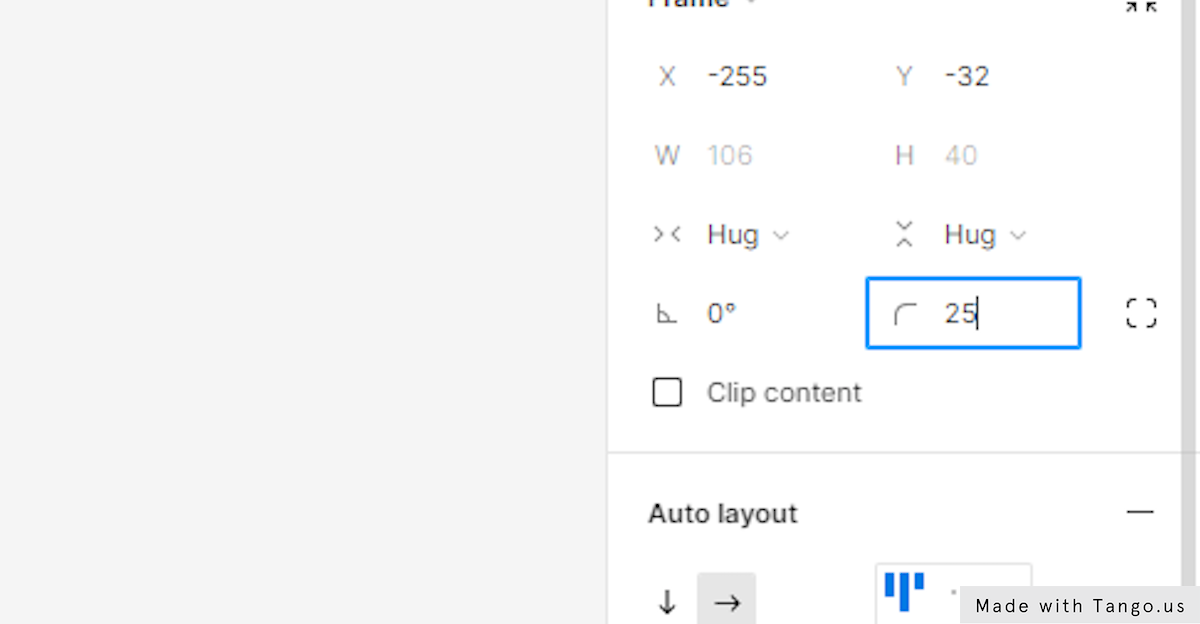Screen dimensions: 1200x624
Task: Toggle independent corners icon
Action: click(1141, 313)
